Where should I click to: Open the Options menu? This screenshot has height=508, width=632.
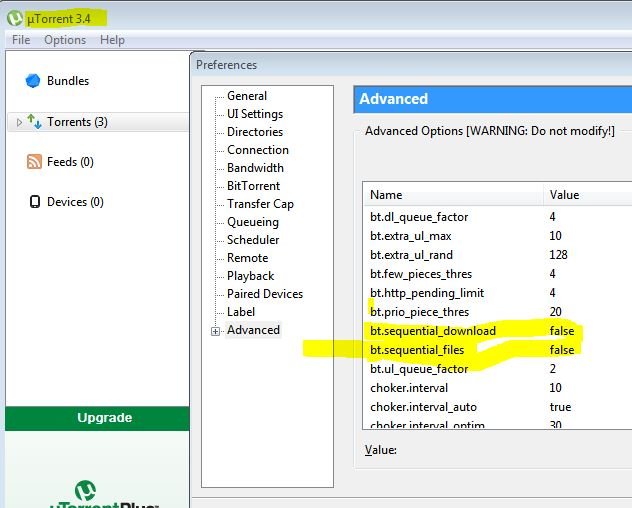[x=65, y=40]
